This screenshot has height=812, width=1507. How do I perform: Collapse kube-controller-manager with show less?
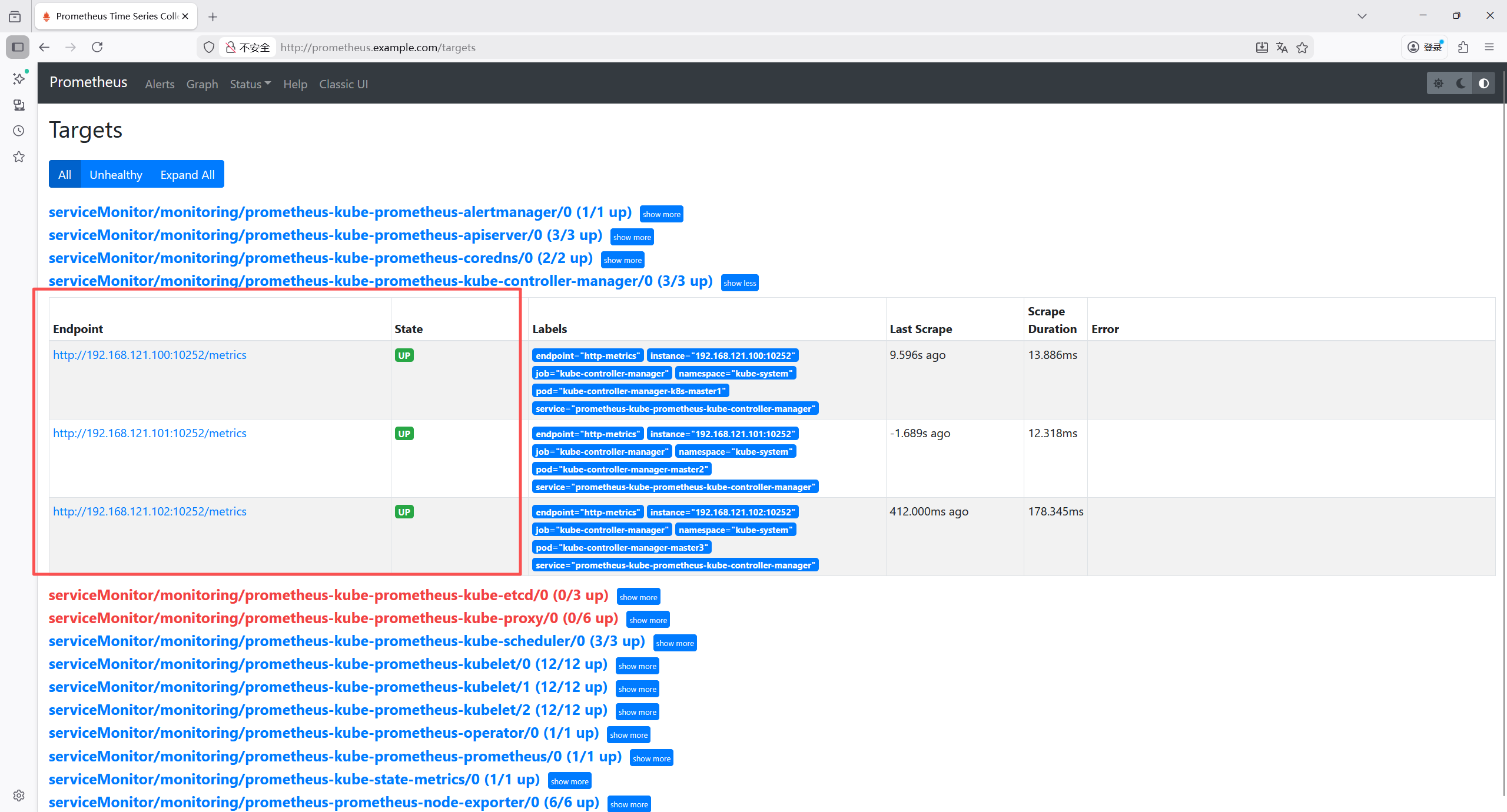739,283
